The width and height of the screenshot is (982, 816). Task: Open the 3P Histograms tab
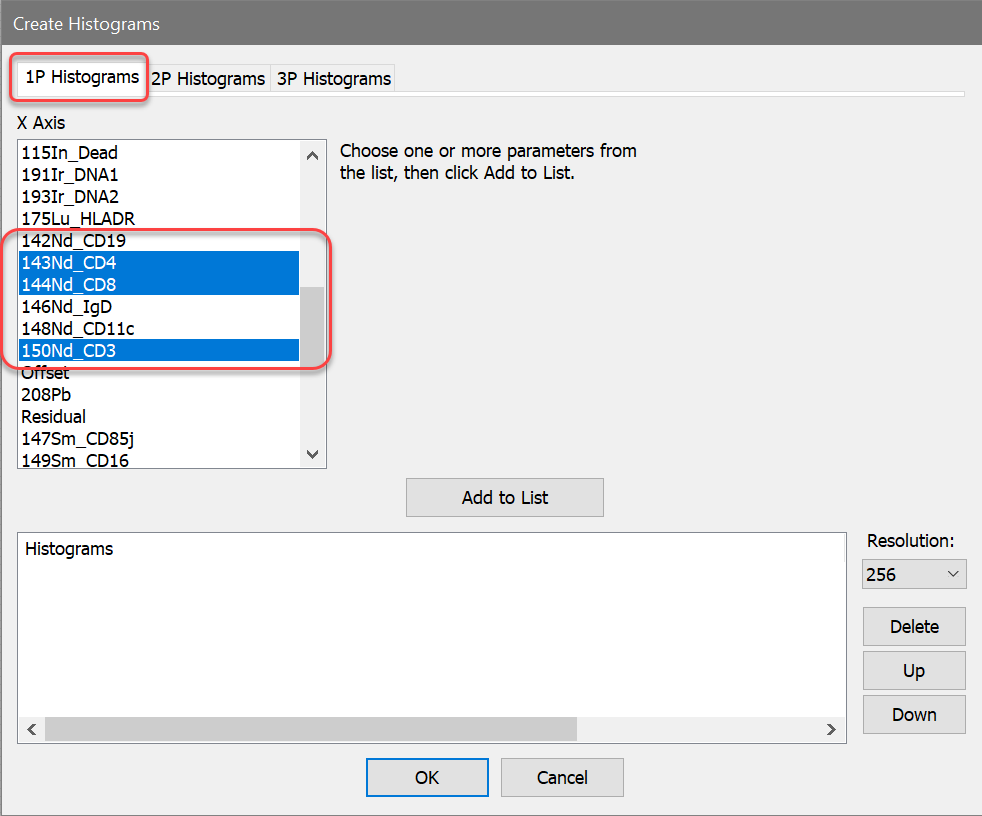coord(333,78)
